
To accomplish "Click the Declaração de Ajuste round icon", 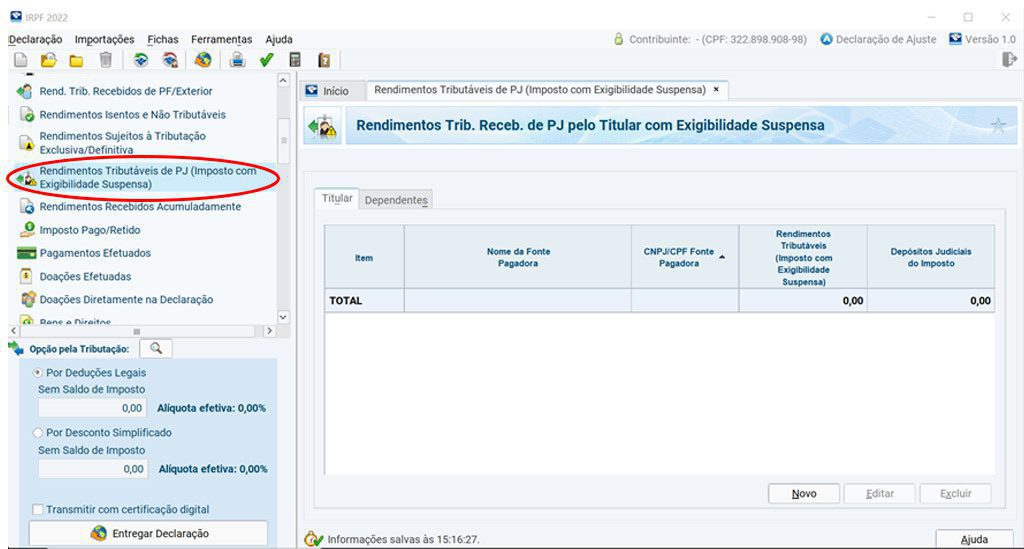I will tap(826, 39).
